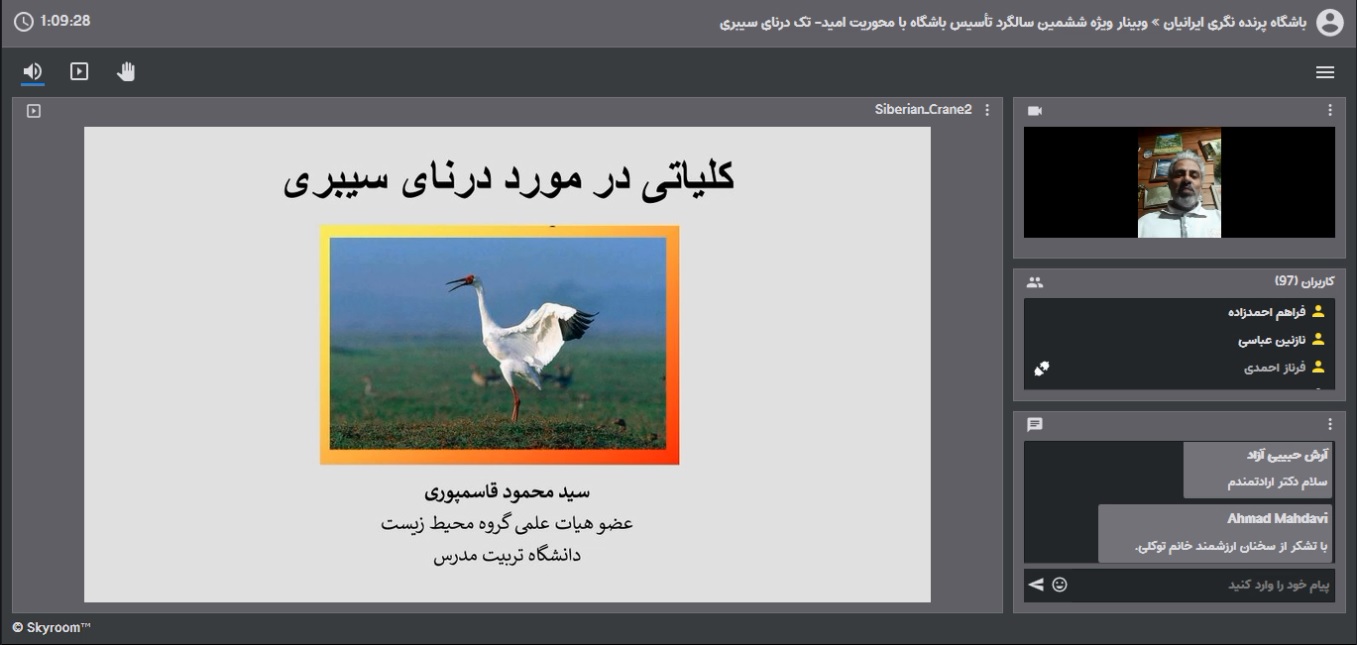The height and width of the screenshot is (645, 1357).
Task: Send the chat message with the arrow button
Action: 1036,585
